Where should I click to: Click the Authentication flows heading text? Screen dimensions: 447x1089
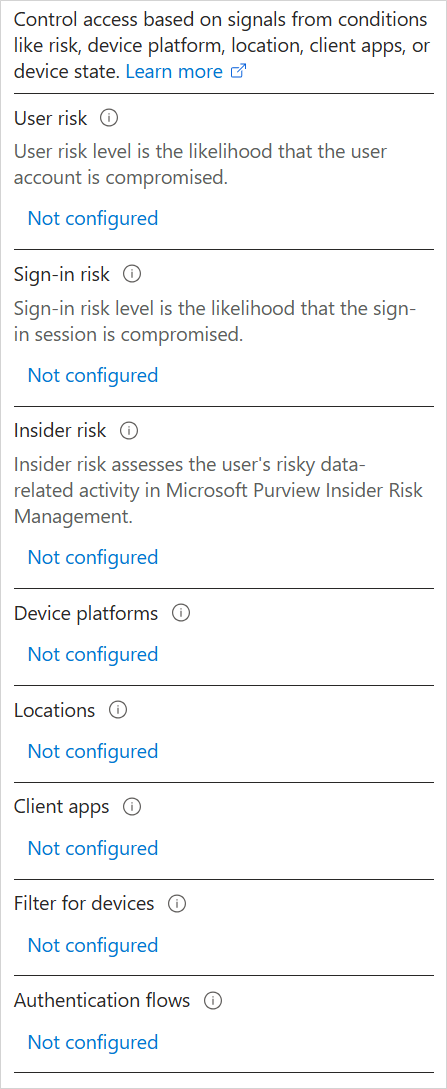(102, 1001)
